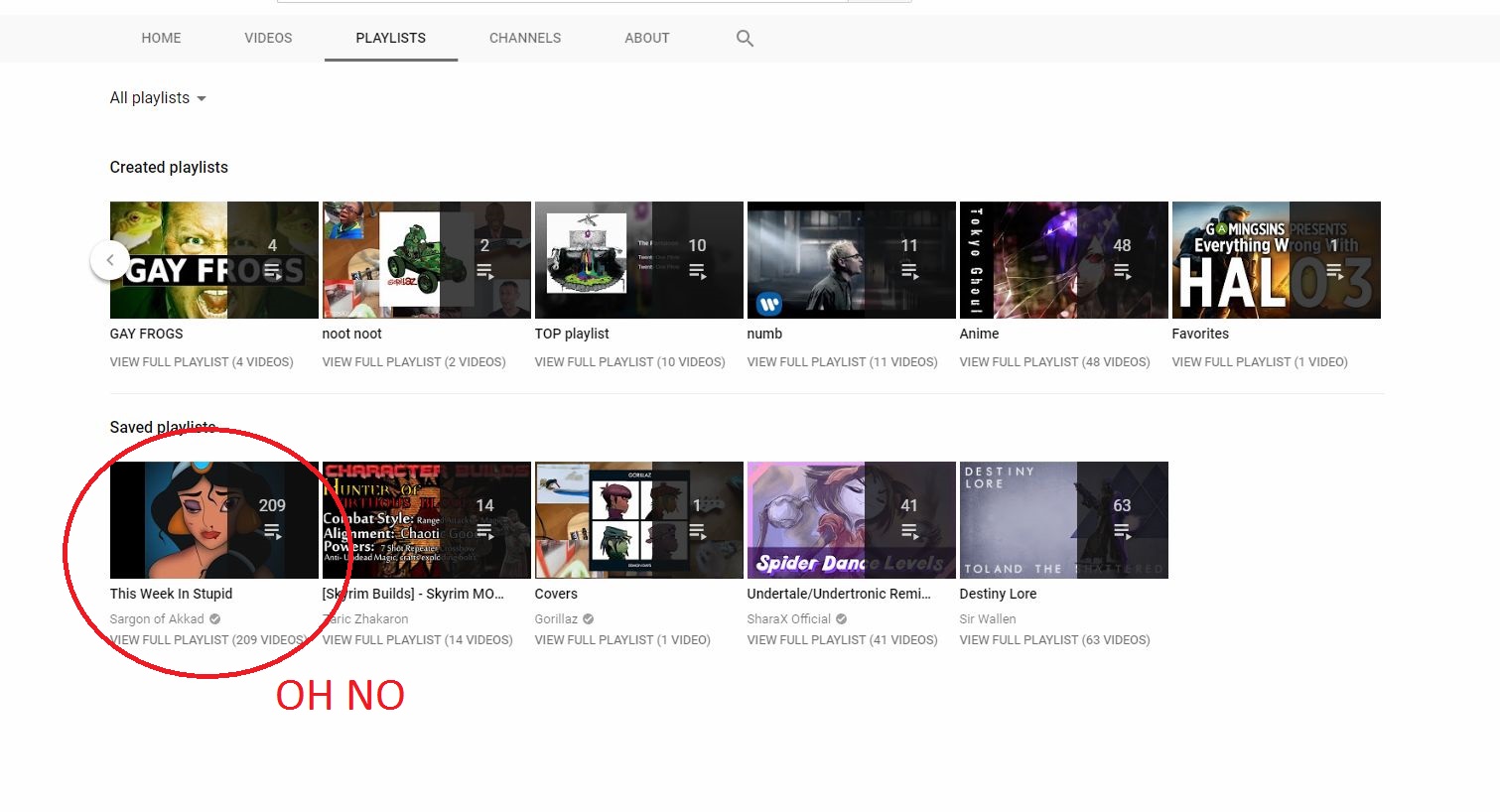The height and width of the screenshot is (812, 1500).
Task: Click the Anime playlist title
Action: 980,335
